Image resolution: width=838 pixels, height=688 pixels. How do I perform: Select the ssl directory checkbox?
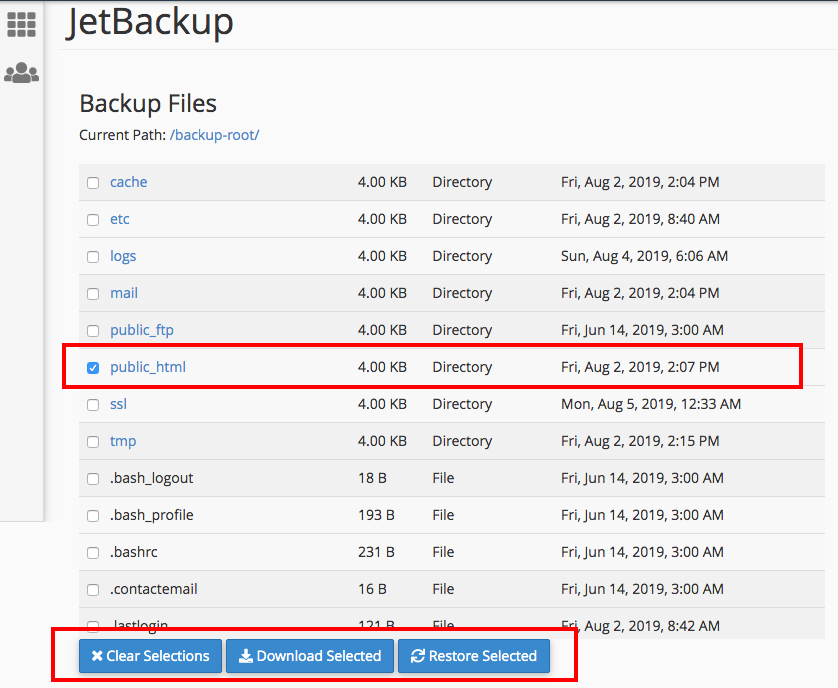pyautogui.click(x=93, y=405)
